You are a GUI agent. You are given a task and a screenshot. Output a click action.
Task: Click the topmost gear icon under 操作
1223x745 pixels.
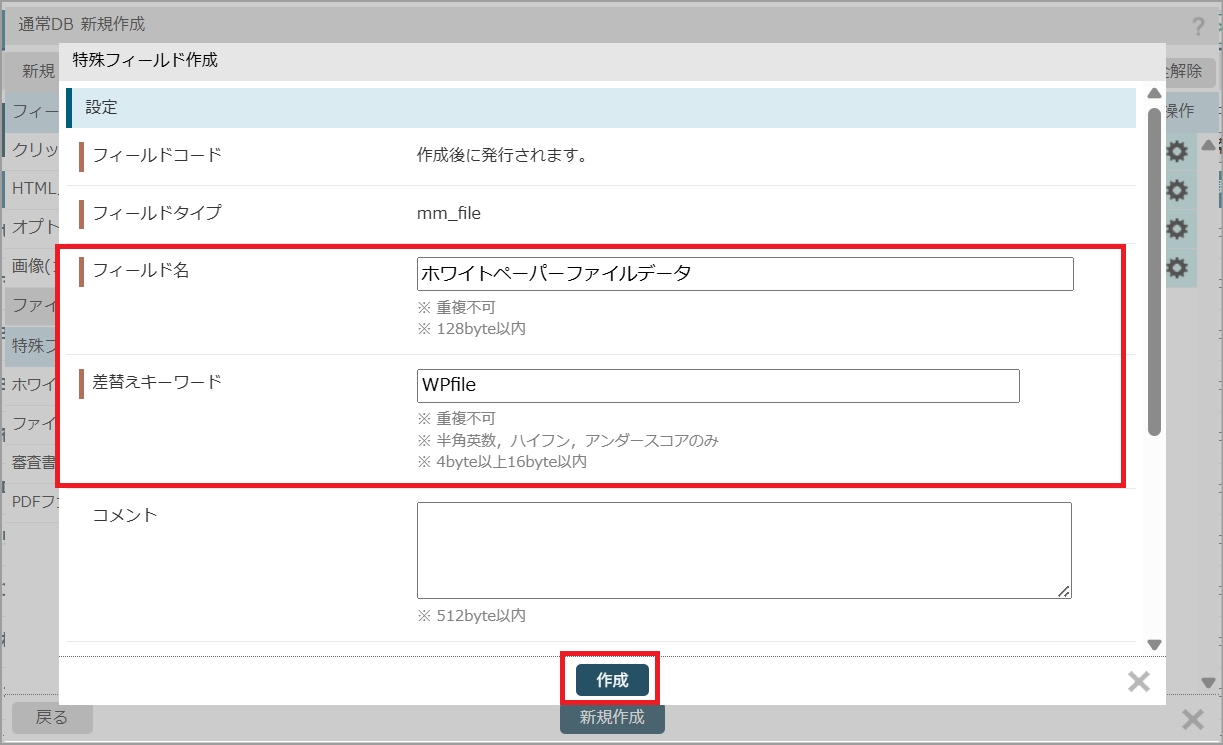[x=1177, y=152]
